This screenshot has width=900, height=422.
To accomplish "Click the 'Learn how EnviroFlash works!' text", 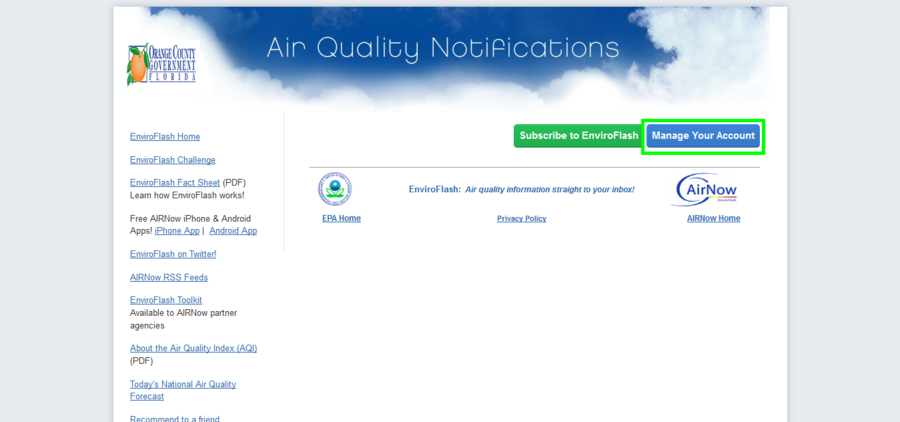I will point(187,195).
